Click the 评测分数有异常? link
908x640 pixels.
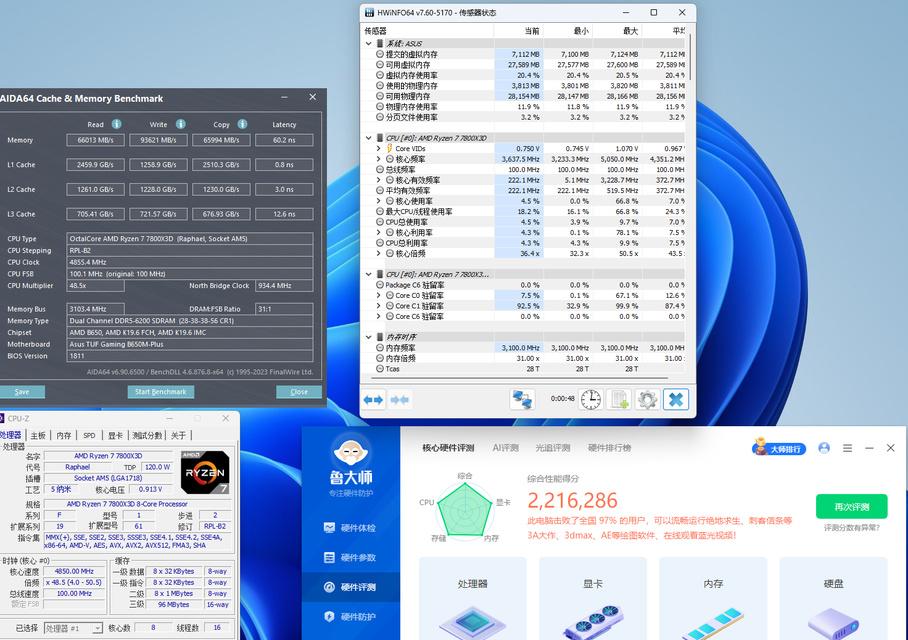point(852,528)
